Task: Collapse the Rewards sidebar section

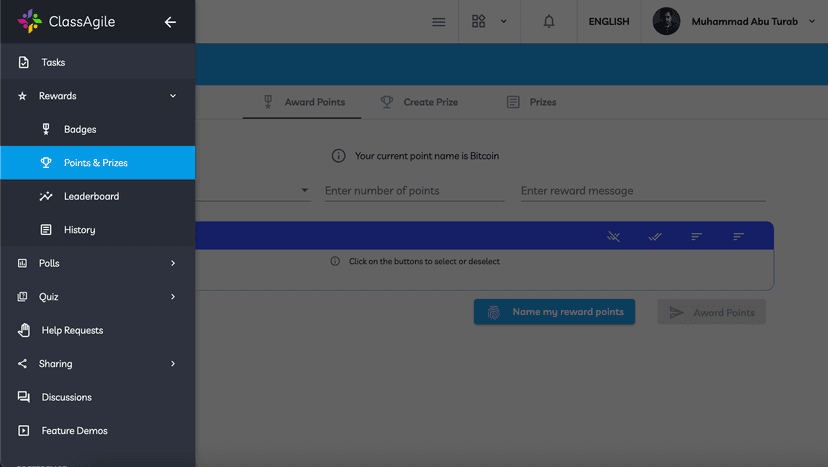Action: pyautogui.click(x=173, y=96)
